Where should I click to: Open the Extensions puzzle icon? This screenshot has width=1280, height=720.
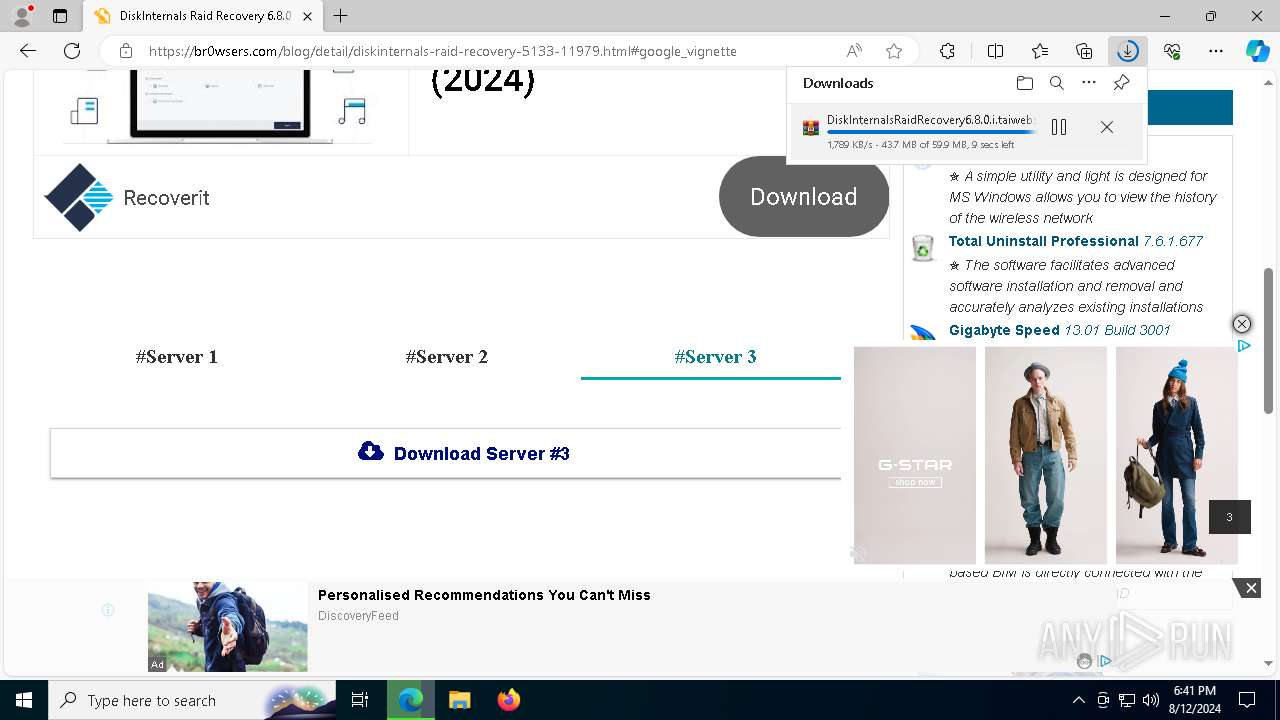pyautogui.click(x=947, y=51)
